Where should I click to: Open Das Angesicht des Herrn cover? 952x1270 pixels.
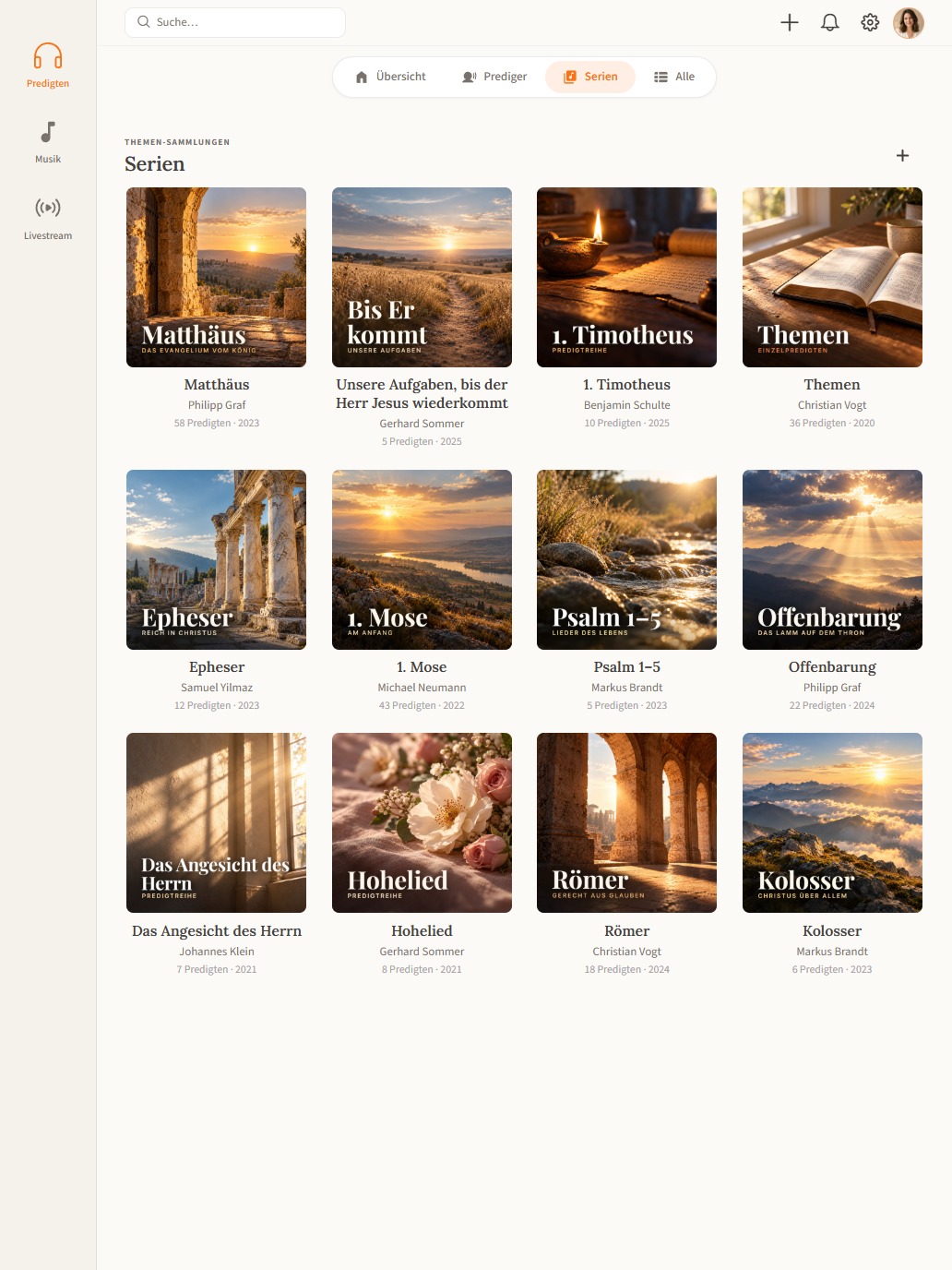click(216, 822)
